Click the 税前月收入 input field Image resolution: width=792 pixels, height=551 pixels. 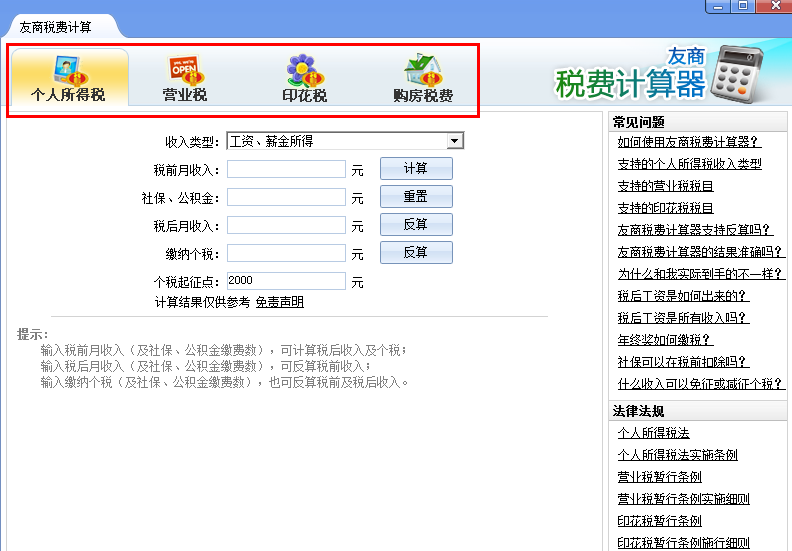click(286, 169)
